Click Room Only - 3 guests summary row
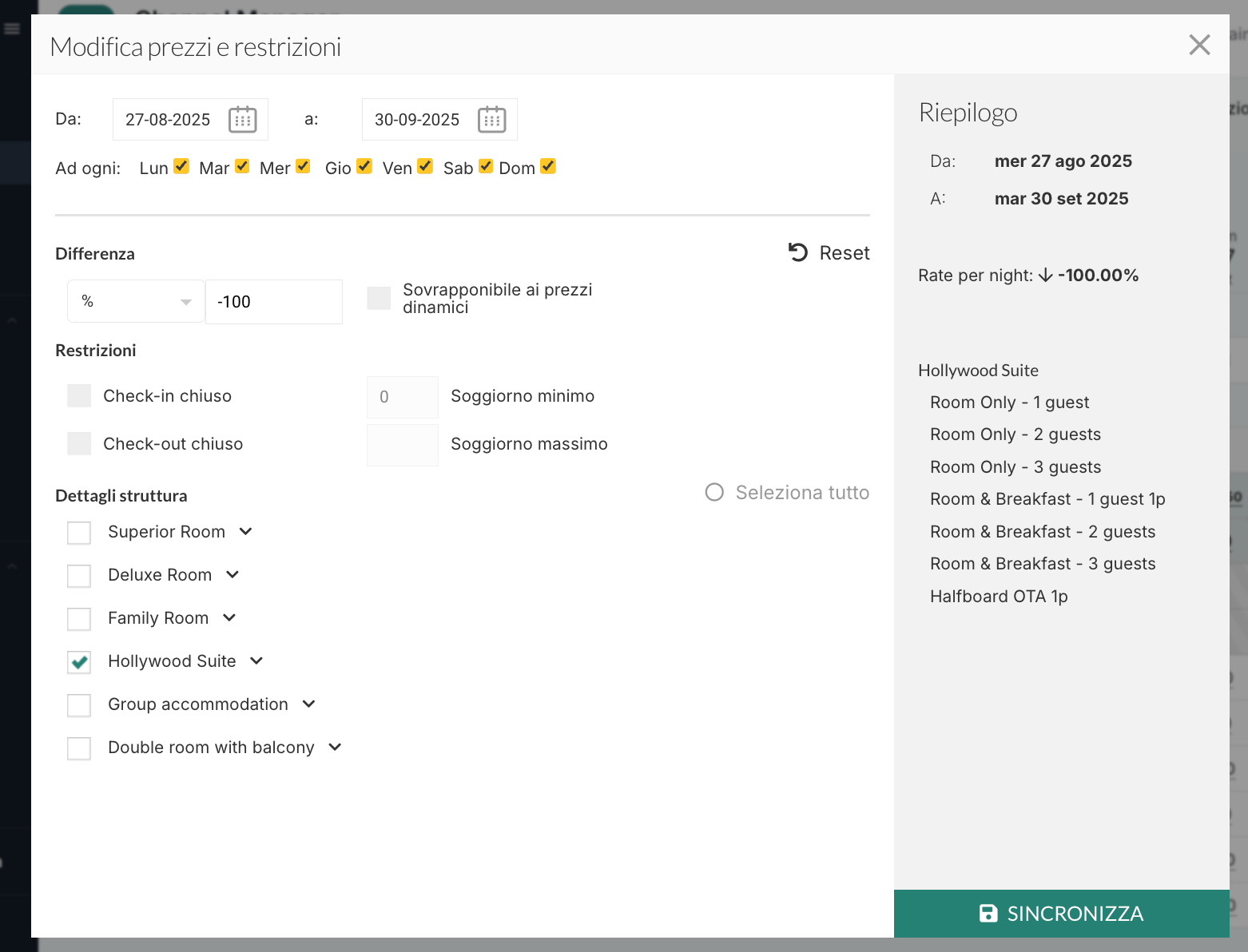 [1015, 467]
